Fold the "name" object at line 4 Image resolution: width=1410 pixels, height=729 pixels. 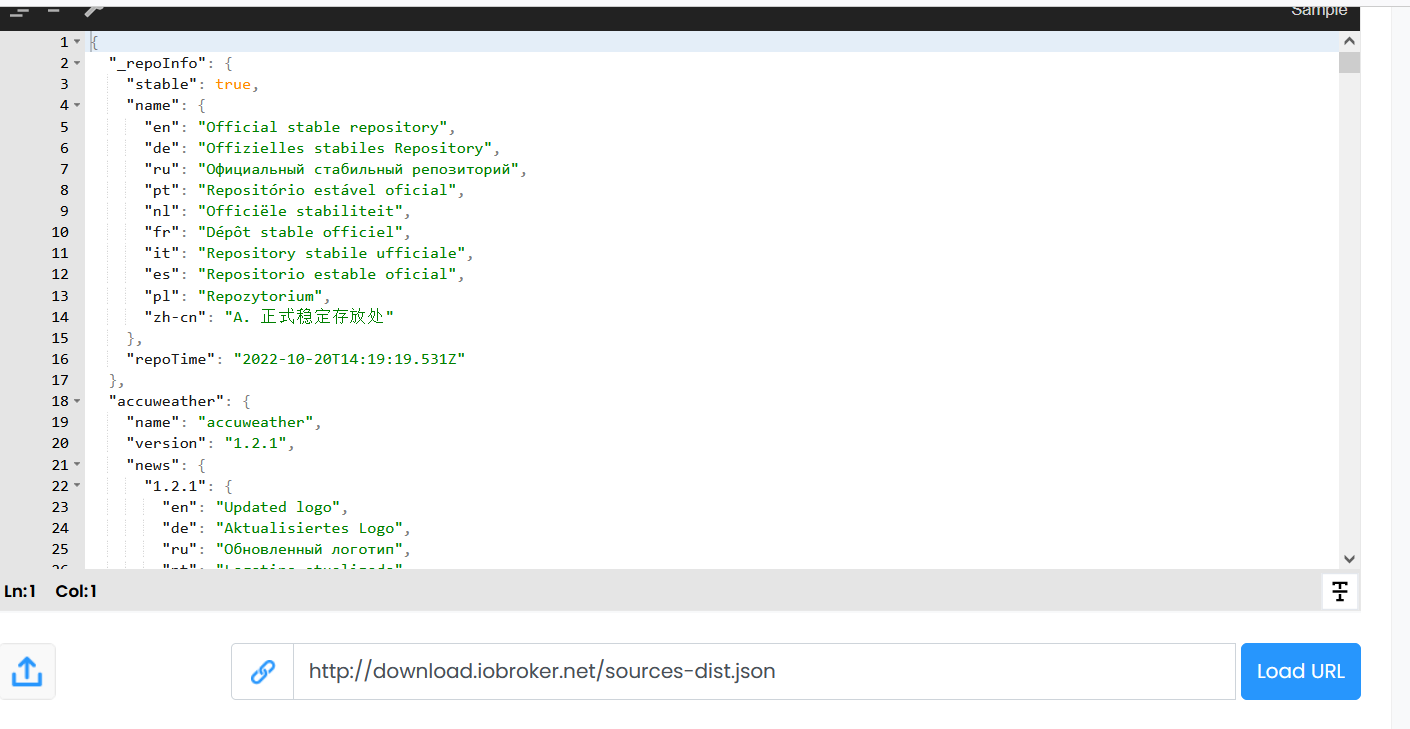coord(77,105)
